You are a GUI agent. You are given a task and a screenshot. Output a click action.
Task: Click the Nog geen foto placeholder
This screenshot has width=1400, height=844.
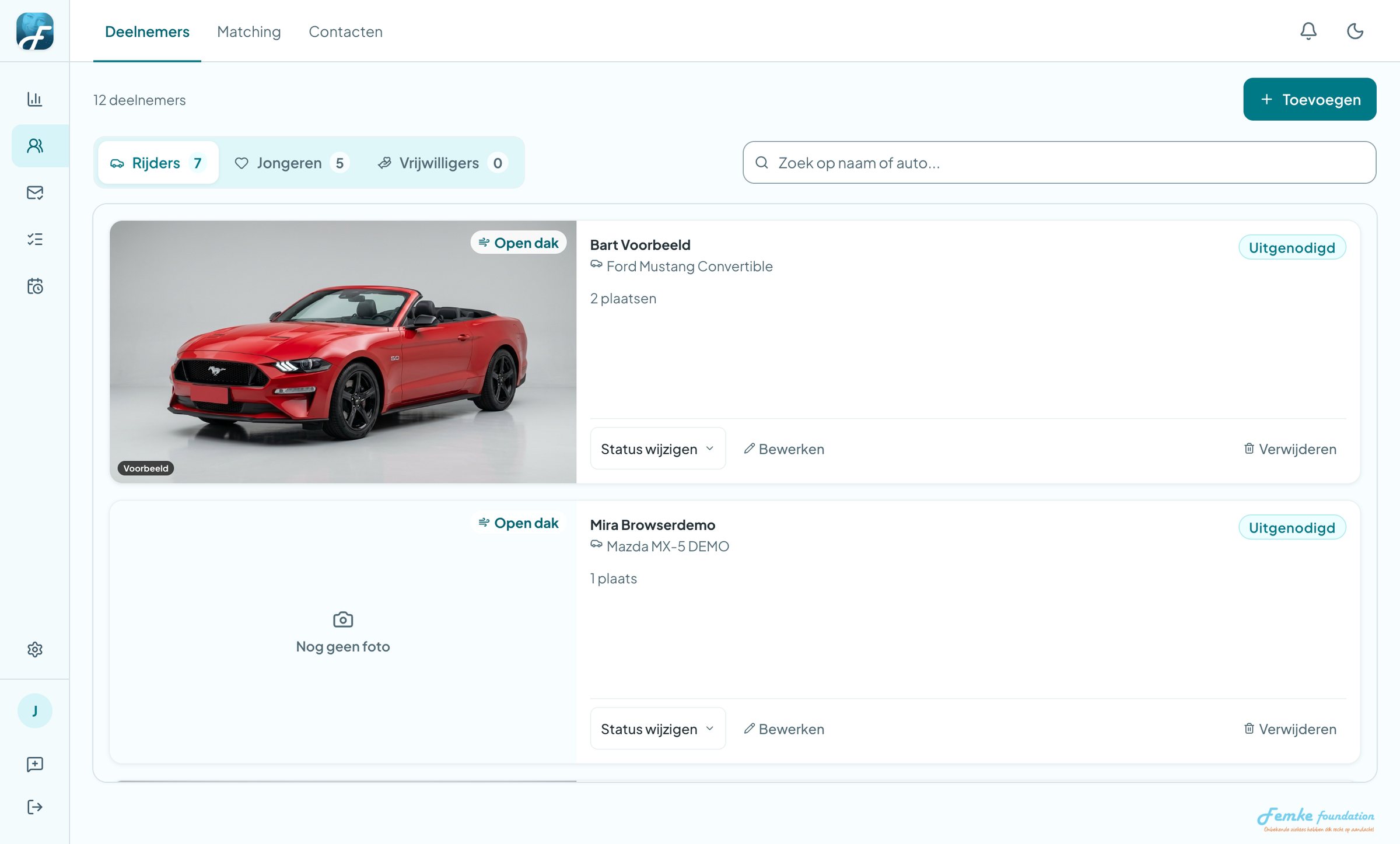pos(343,632)
